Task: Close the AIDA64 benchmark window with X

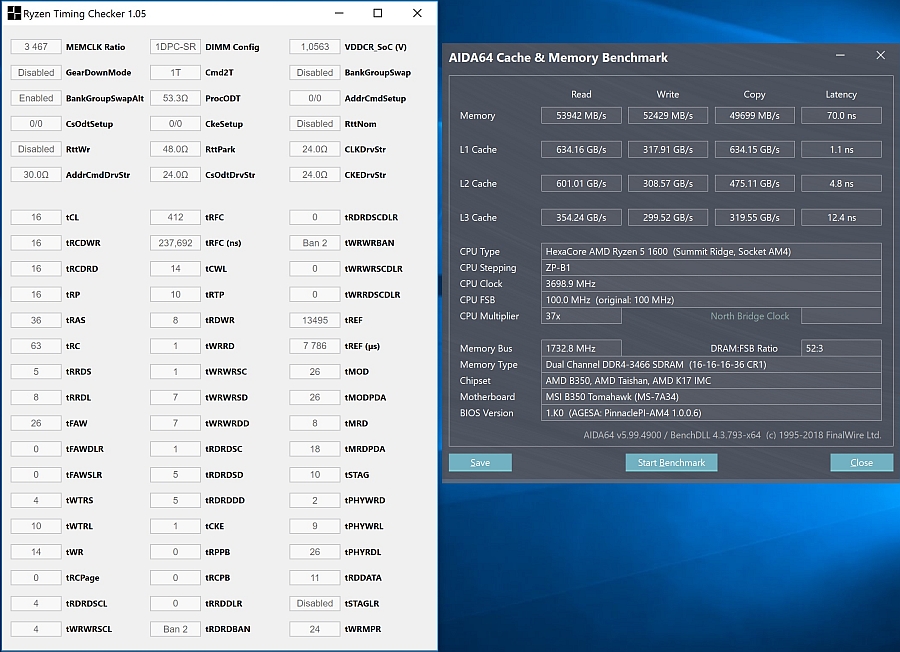Action: click(x=880, y=56)
